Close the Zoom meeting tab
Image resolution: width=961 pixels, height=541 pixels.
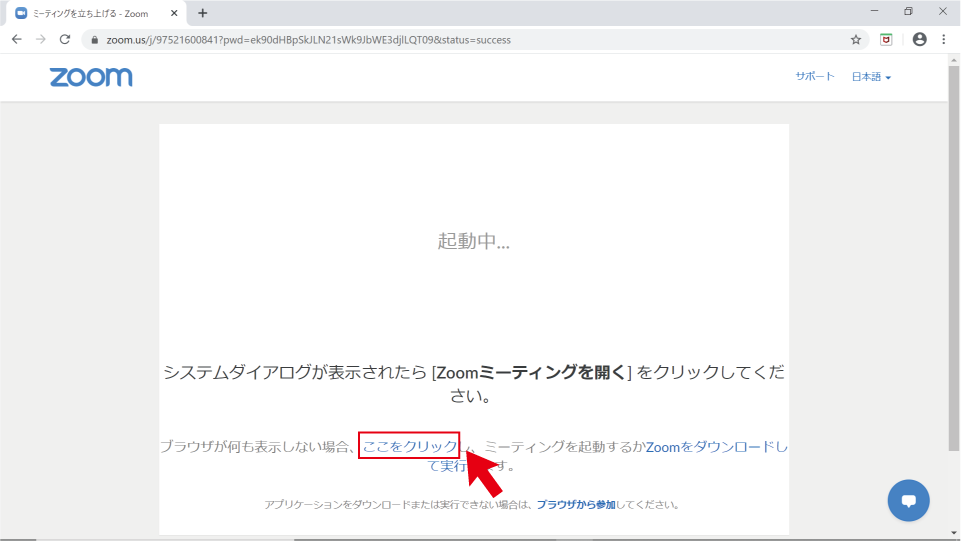click(x=174, y=13)
